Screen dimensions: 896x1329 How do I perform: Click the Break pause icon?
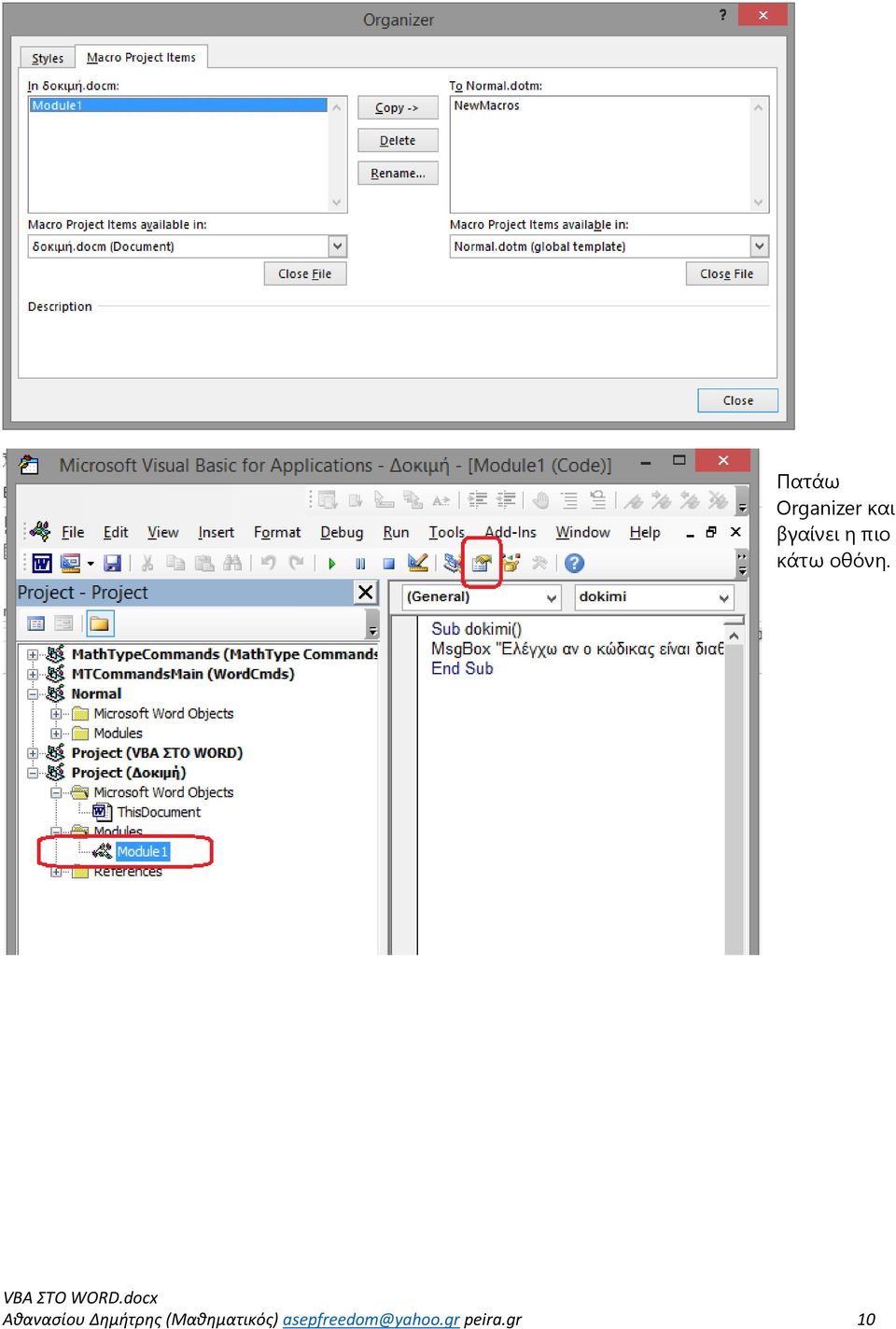360,564
